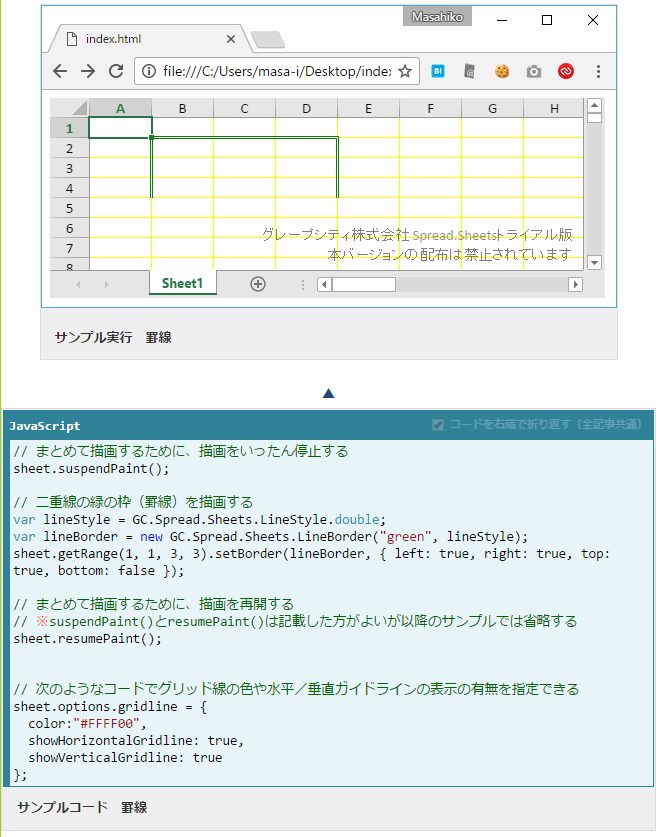Close the browser window
The width and height of the screenshot is (661, 837).
click(x=593, y=20)
